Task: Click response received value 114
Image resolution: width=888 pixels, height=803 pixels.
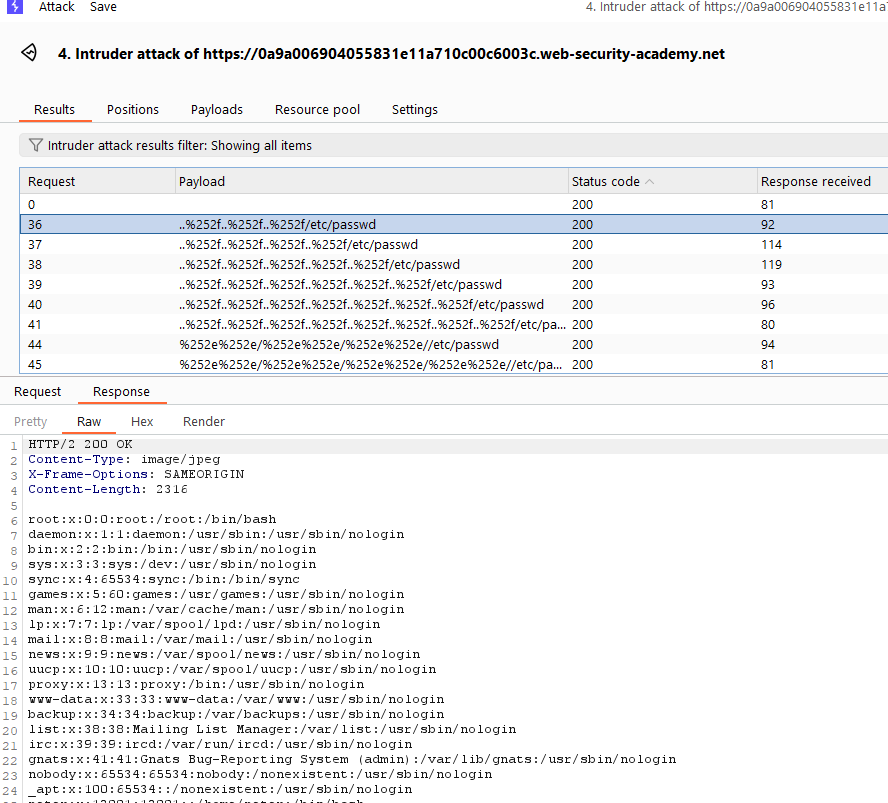Action: tap(771, 245)
